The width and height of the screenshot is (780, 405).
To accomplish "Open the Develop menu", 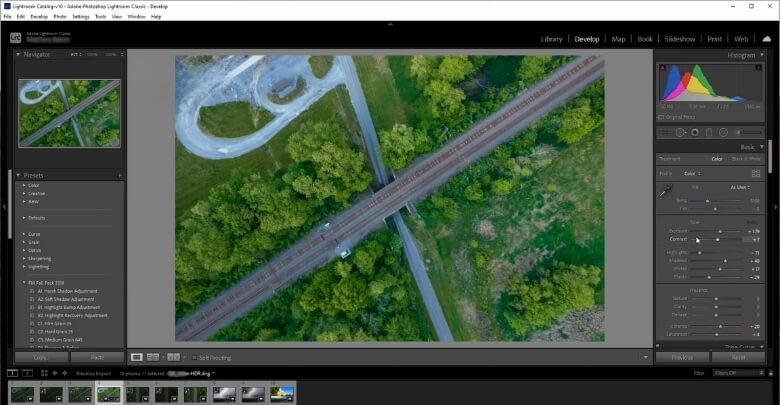I will coord(39,16).
